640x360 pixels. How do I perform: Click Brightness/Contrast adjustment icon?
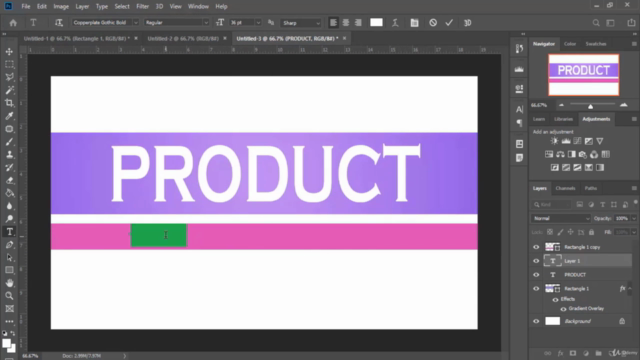(554, 141)
